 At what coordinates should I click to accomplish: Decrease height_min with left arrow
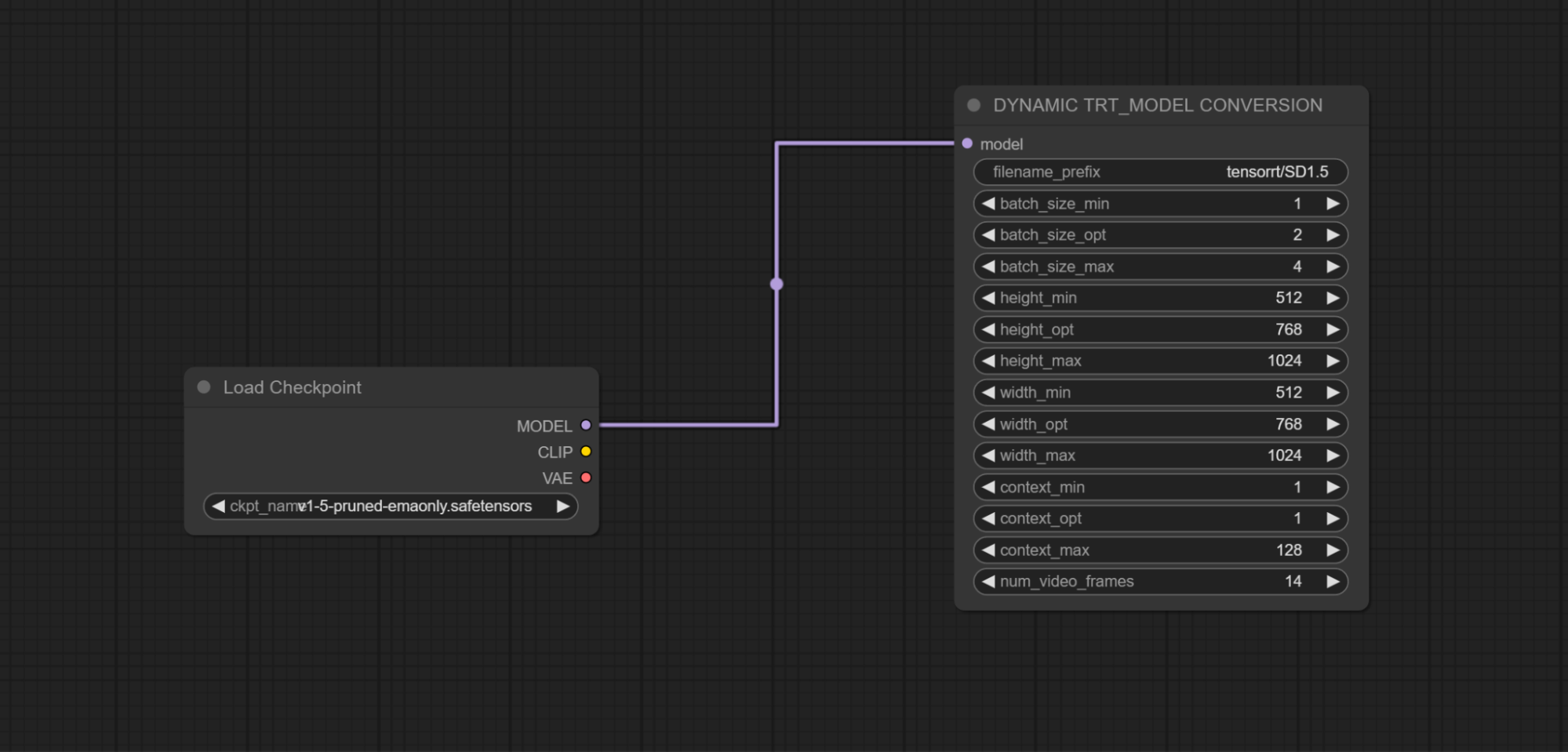tap(988, 298)
